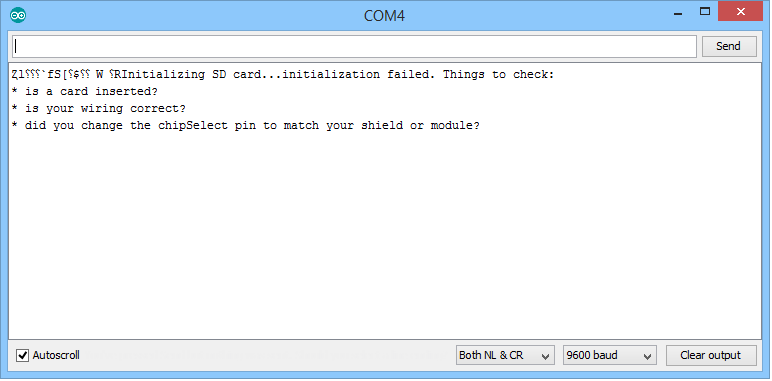
Task: Click the Autoscroll label text
Action: coord(56,355)
